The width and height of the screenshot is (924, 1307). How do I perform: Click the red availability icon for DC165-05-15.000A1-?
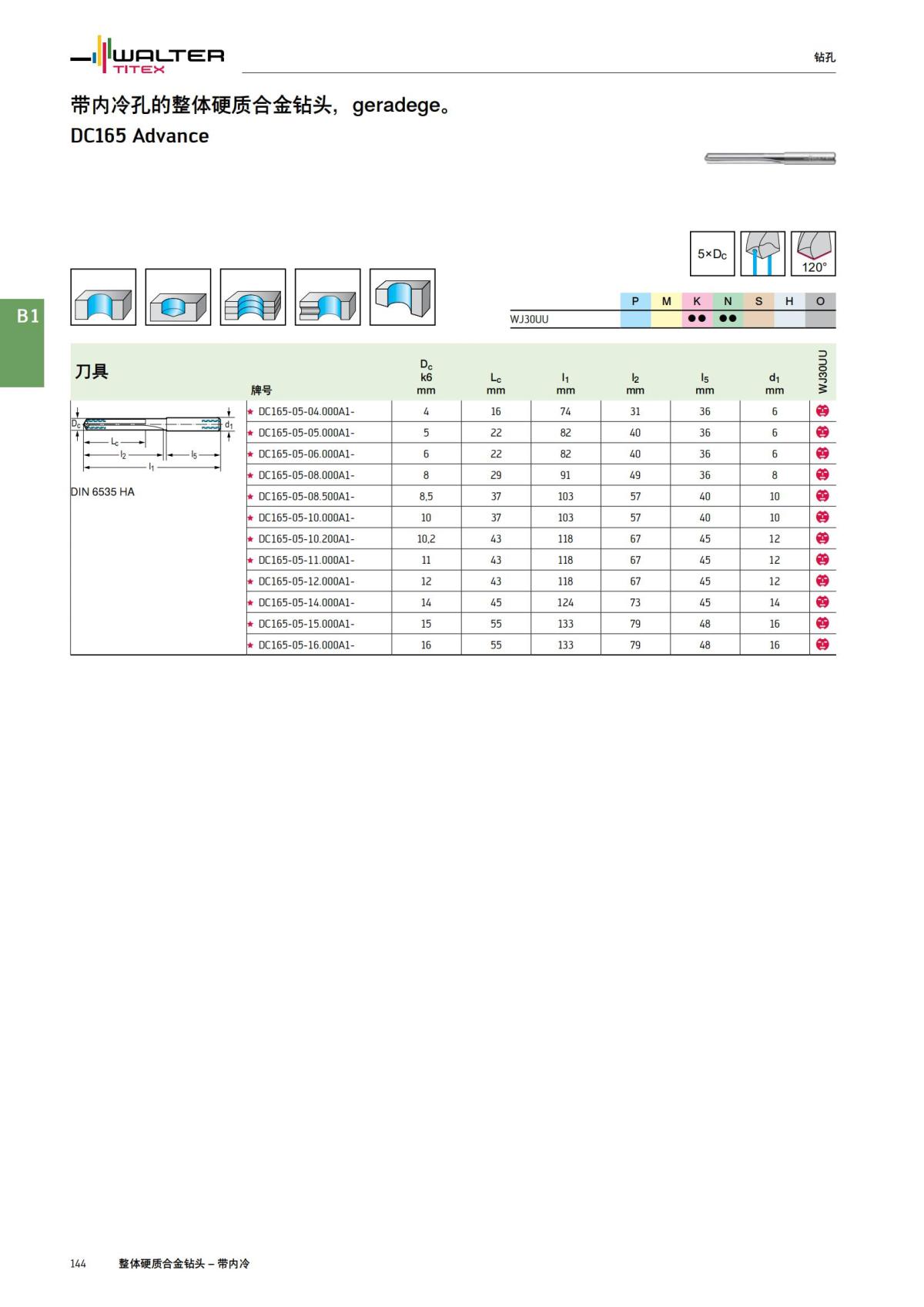[x=822, y=623]
